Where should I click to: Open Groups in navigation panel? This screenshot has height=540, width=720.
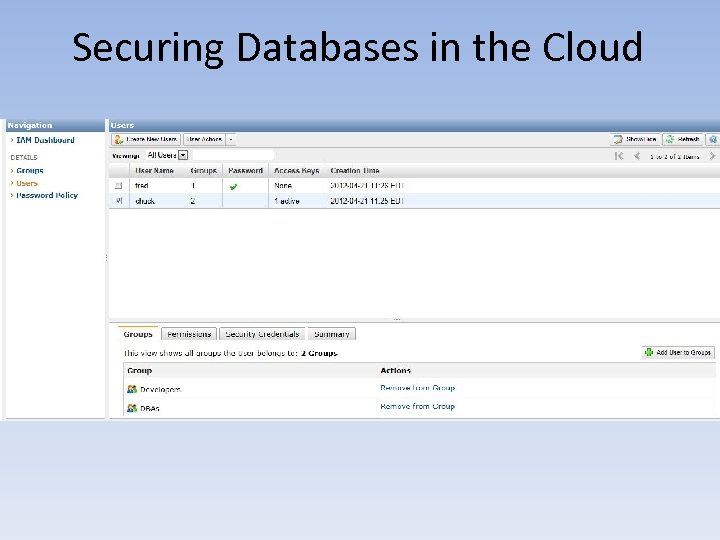[30, 171]
